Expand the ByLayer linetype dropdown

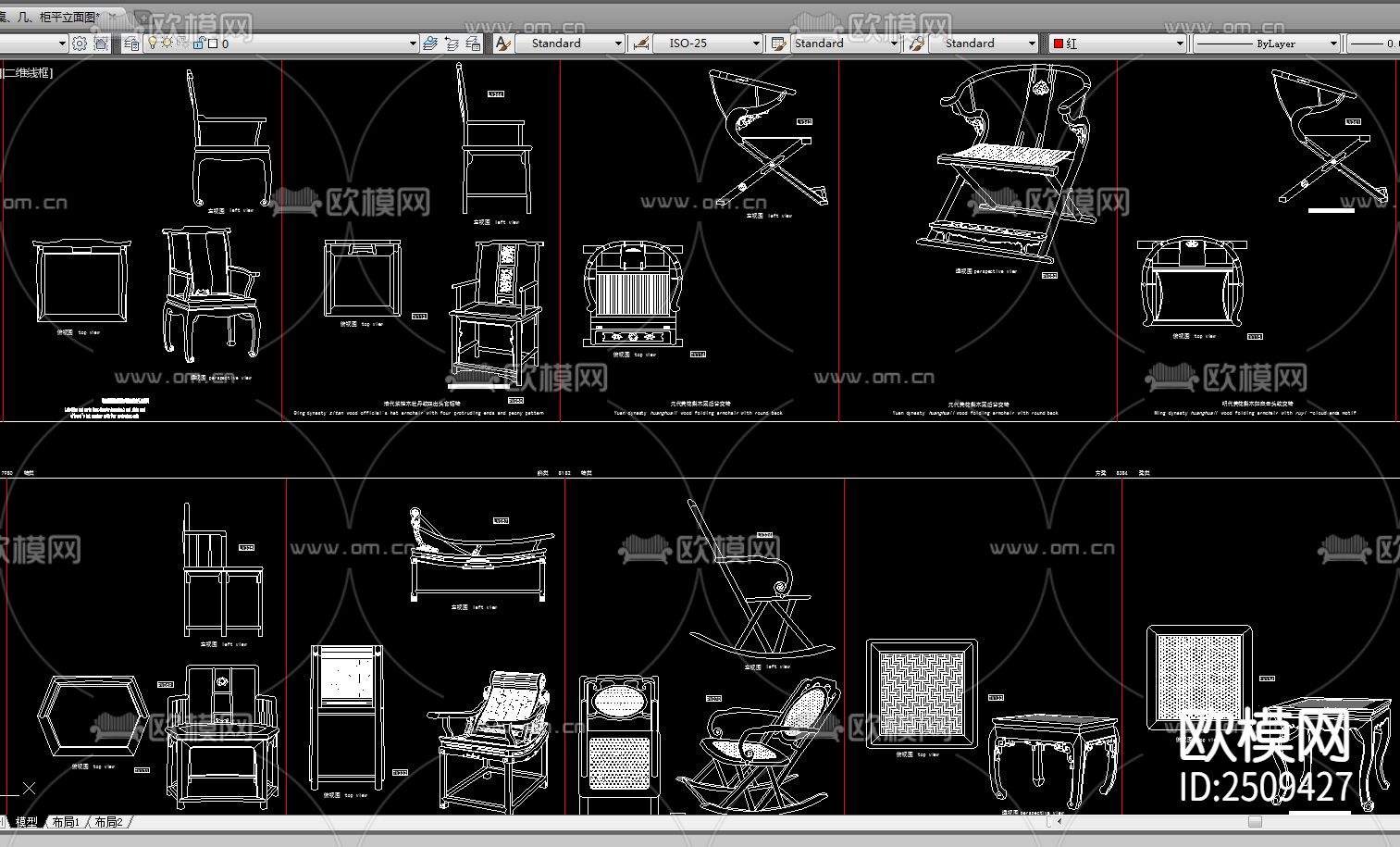pyautogui.click(x=1333, y=44)
